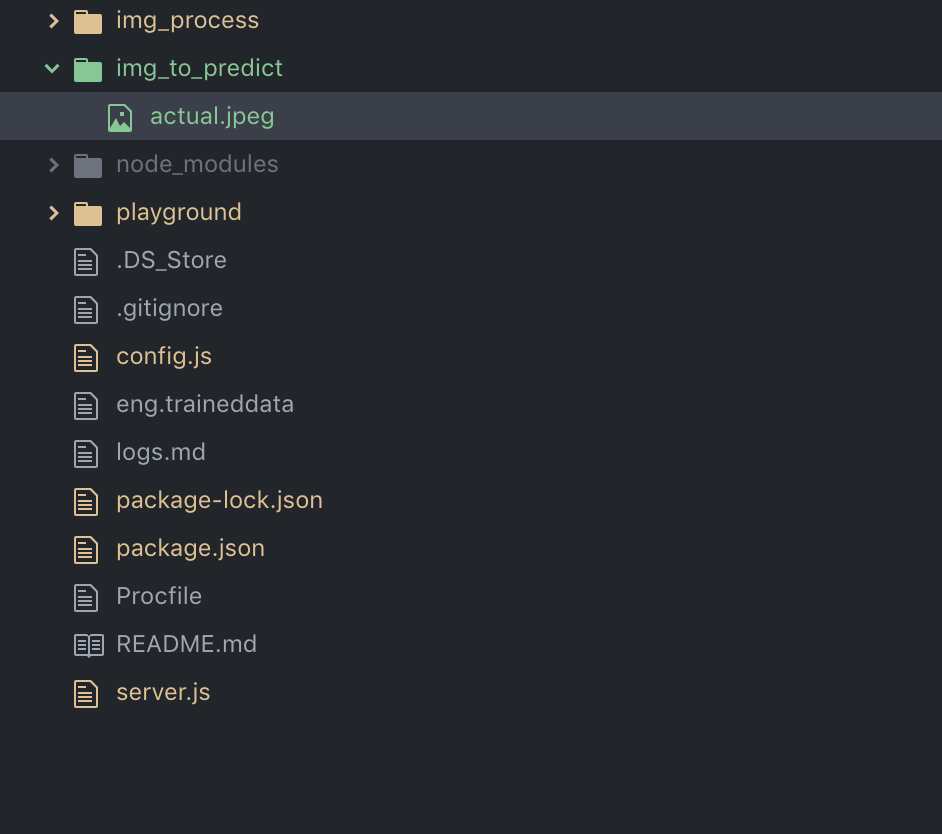Viewport: 942px width, 834px height.
Task: Click the img_process folder icon
Action: [88, 21]
